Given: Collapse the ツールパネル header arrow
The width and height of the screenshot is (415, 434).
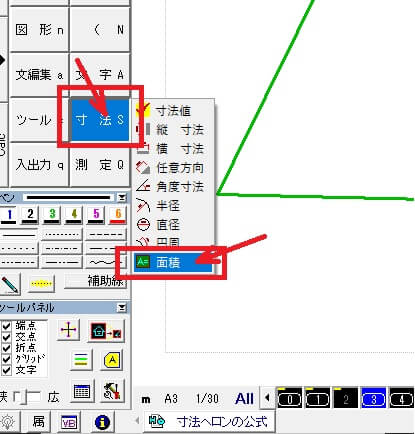Looking at the screenshot, I should click(122, 307).
